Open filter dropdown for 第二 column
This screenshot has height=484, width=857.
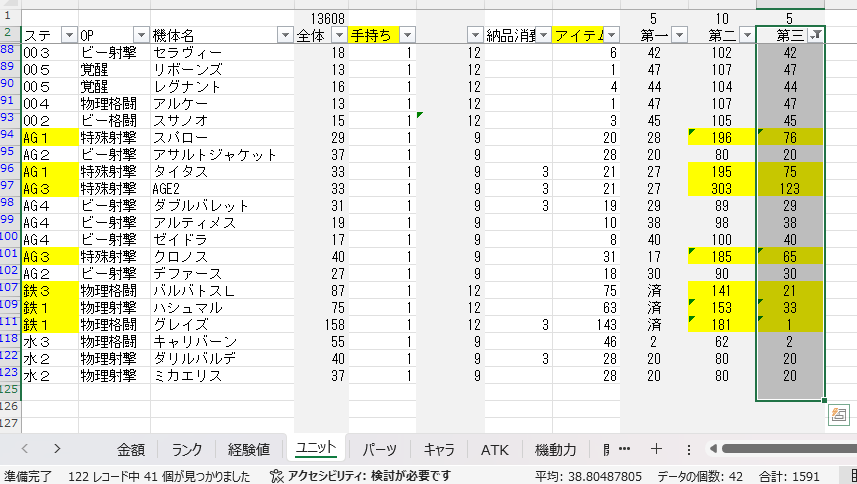(x=747, y=36)
